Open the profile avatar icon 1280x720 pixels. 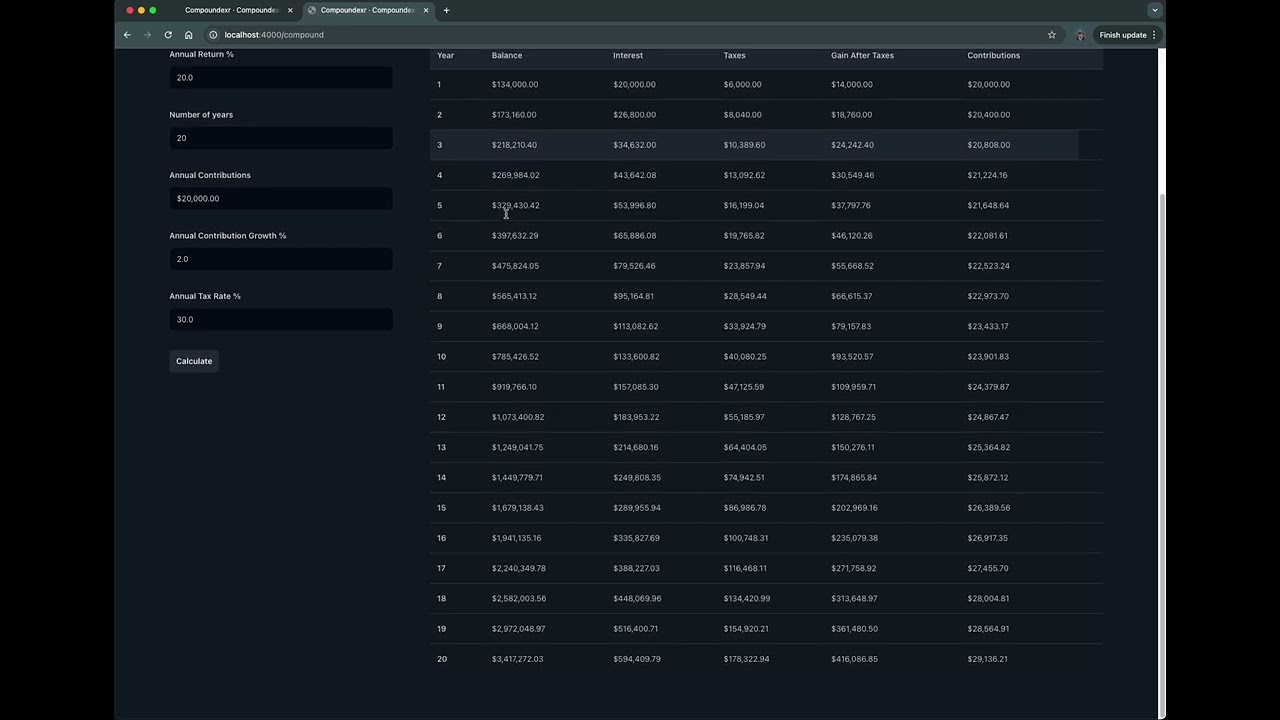[1080, 35]
